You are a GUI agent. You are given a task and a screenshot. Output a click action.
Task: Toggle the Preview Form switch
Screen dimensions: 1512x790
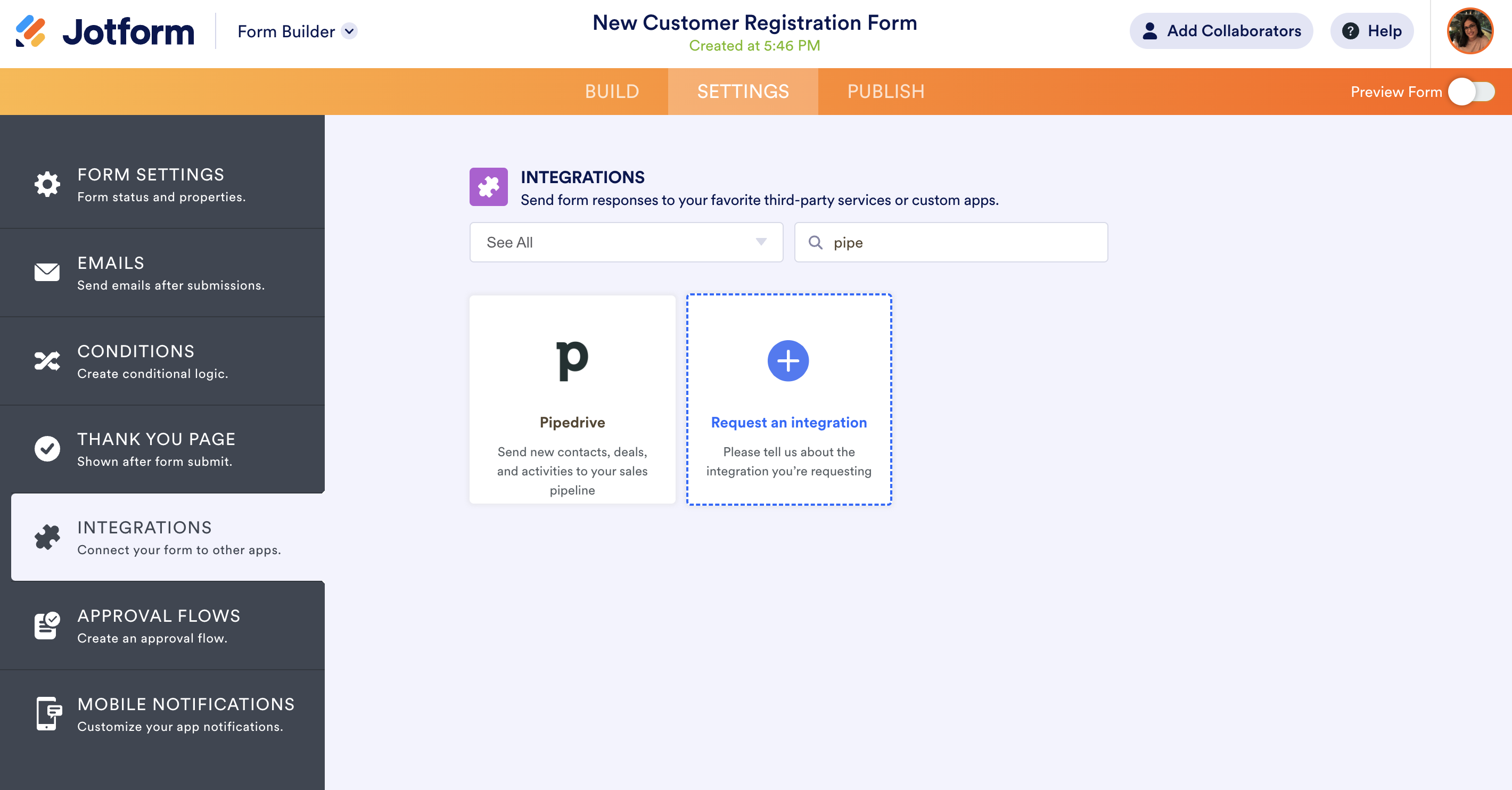point(1471,92)
